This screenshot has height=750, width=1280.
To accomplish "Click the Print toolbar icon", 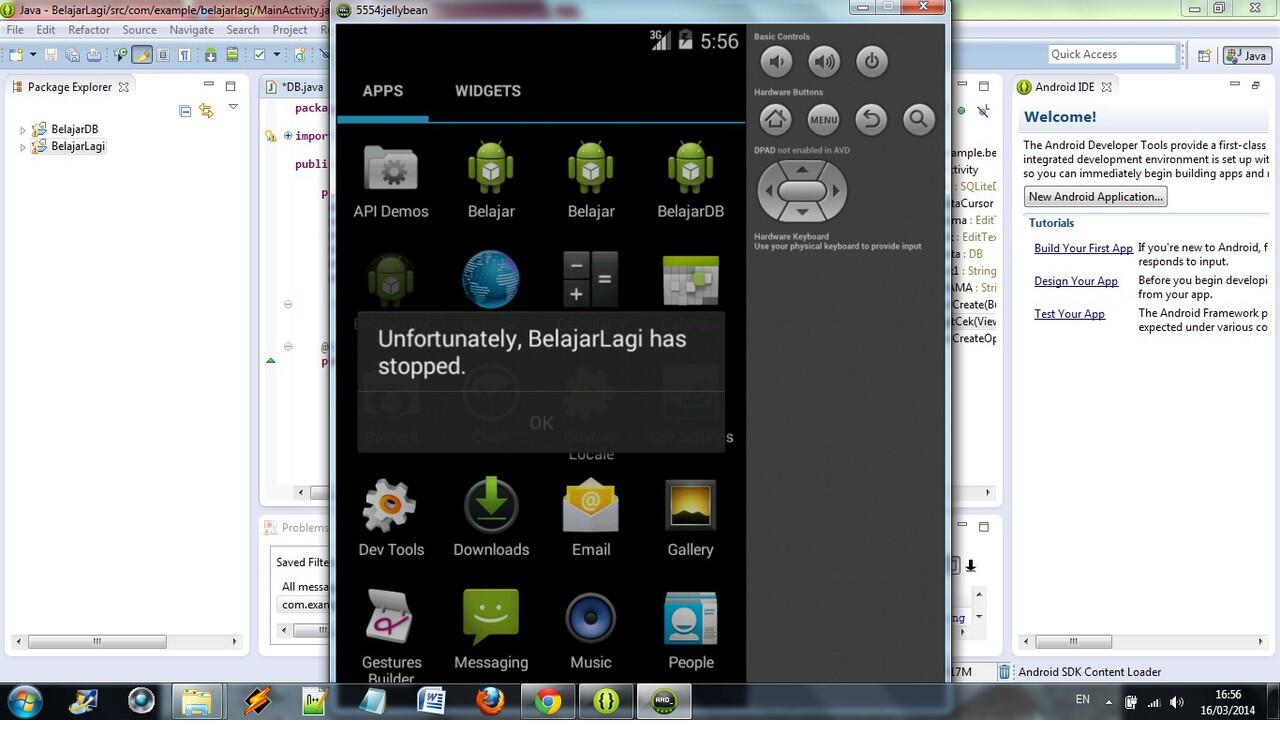I will (x=94, y=55).
